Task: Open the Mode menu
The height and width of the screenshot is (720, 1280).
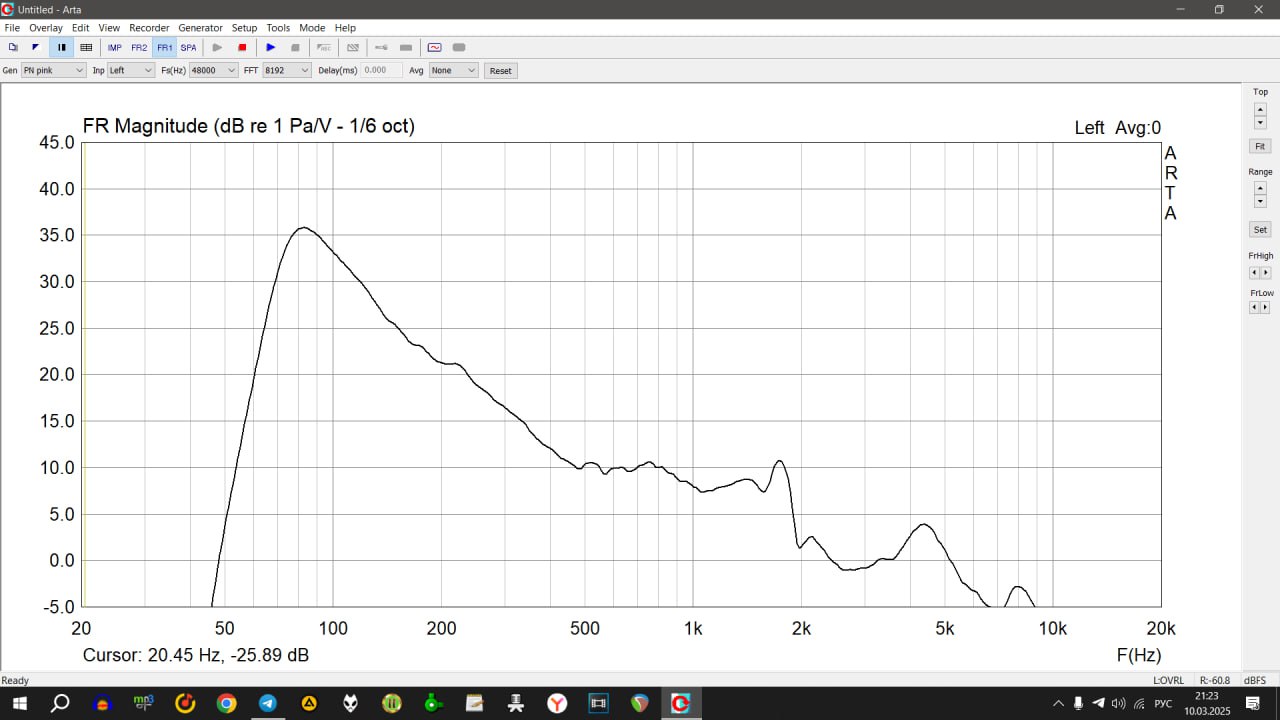Action: 312,28
